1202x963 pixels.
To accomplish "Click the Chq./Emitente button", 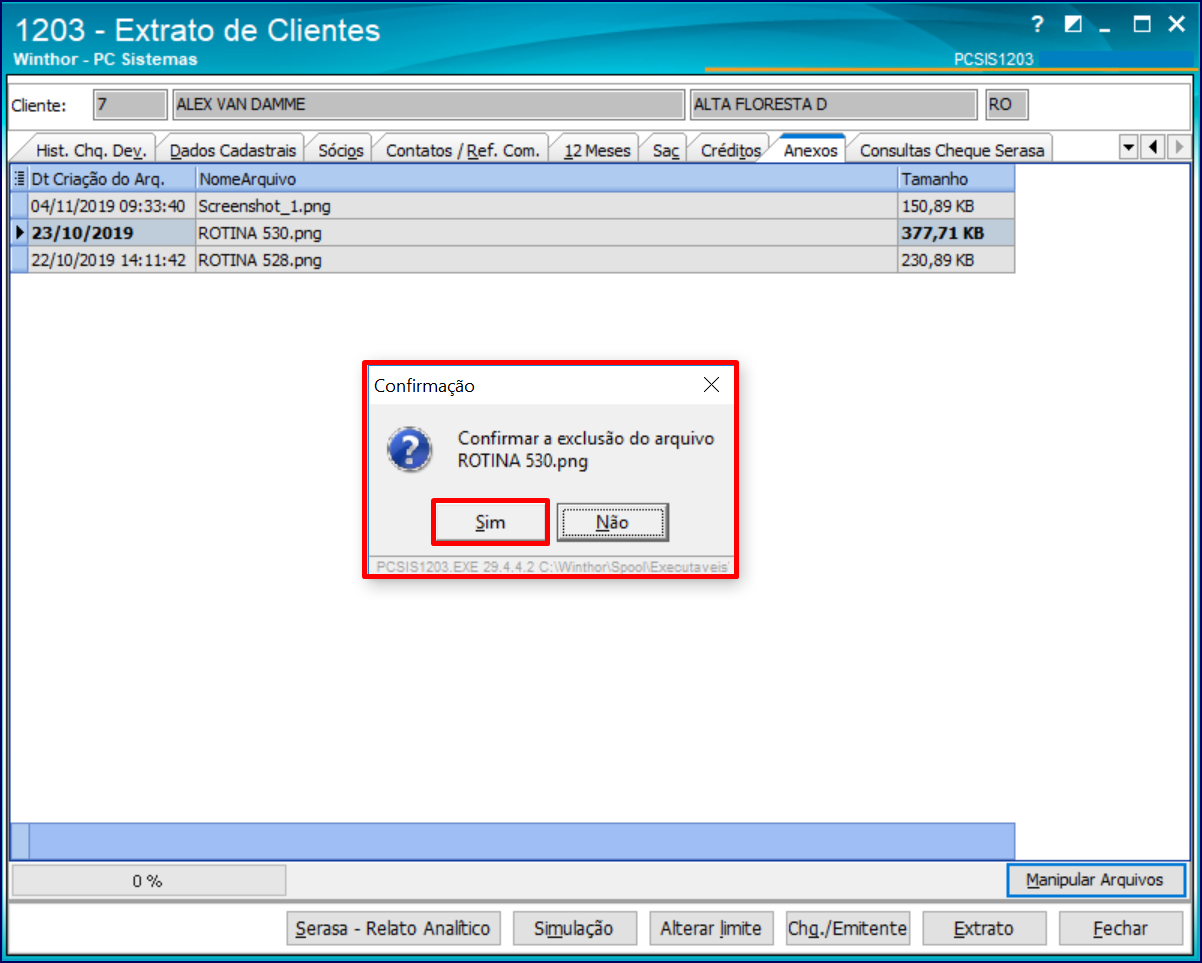I will (x=847, y=928).
